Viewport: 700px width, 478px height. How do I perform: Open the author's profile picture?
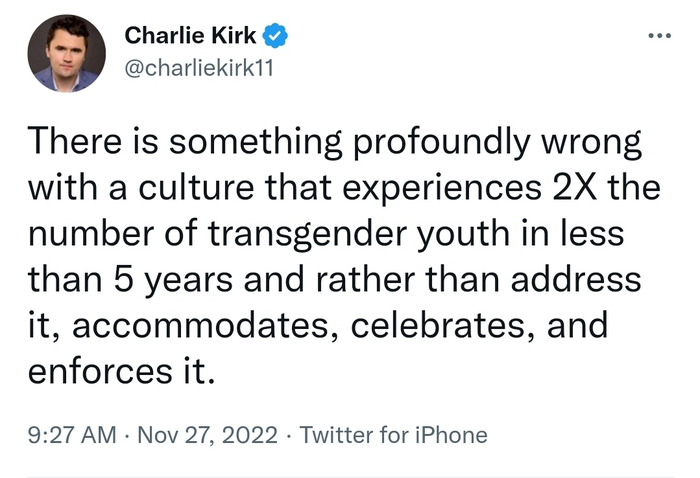(63, 54)
